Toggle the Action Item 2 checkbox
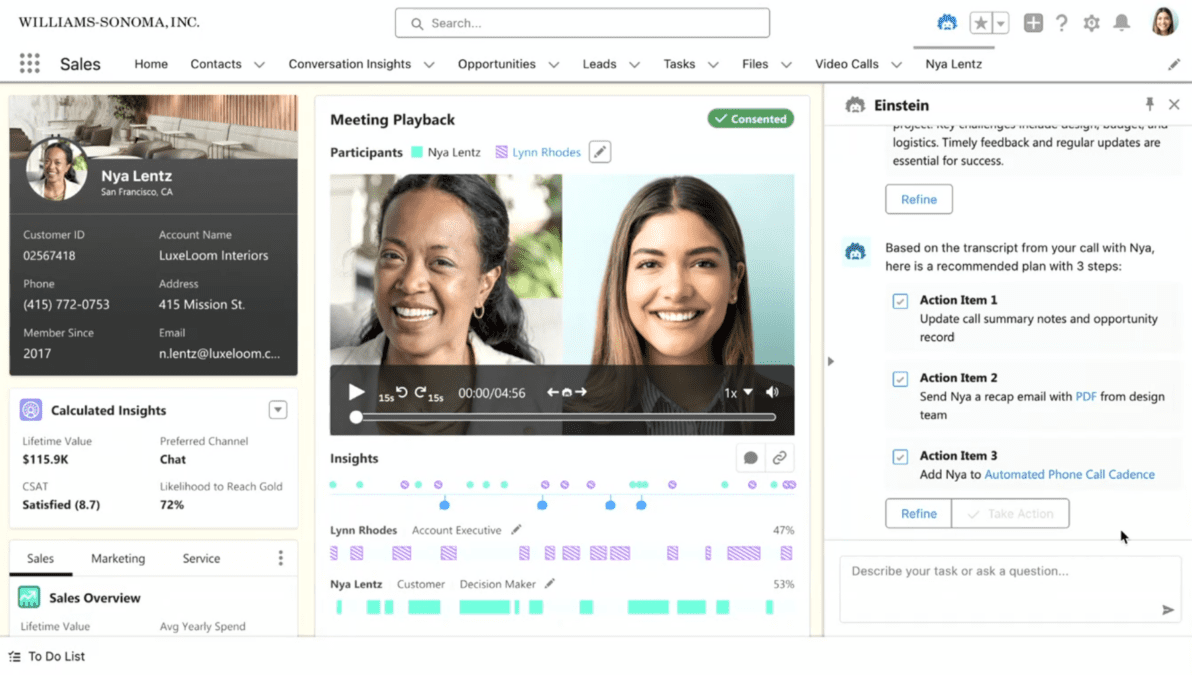Image resolution: width=1192 pixels, height=675 pixels. coord(900,379)
